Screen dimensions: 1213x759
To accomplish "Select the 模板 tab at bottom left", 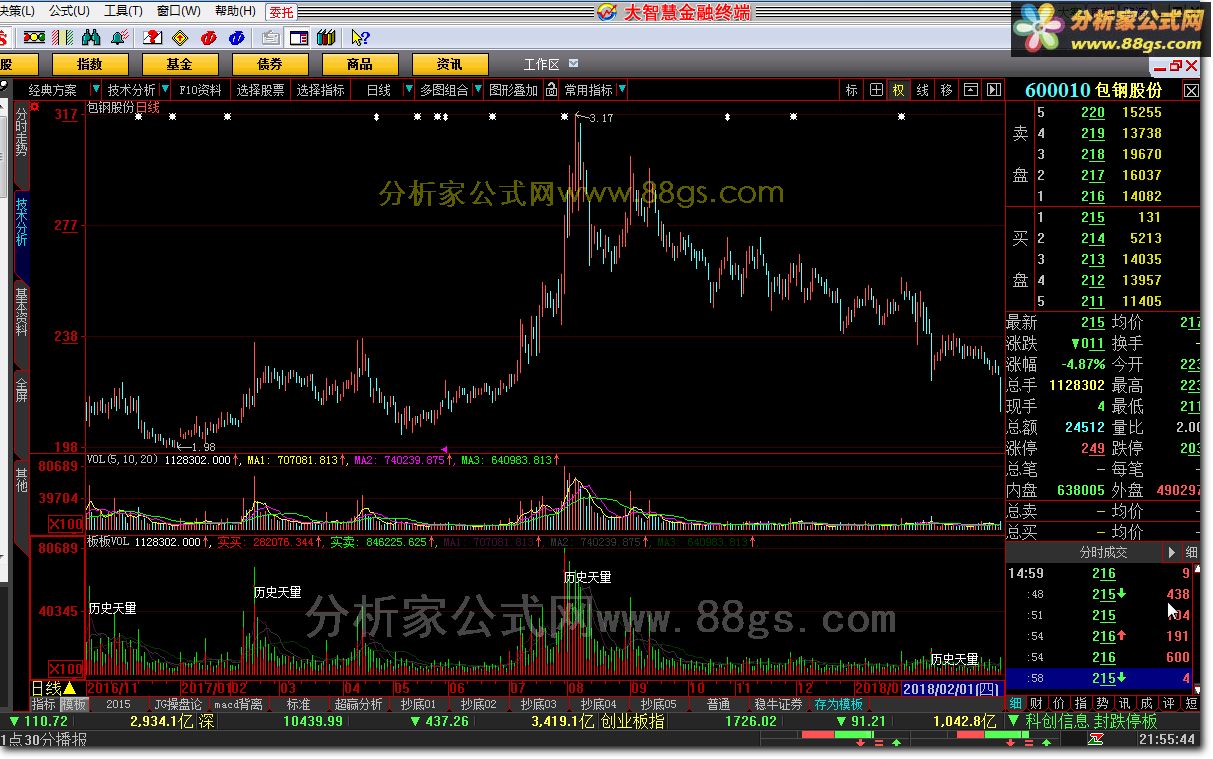I will point(74,704).
